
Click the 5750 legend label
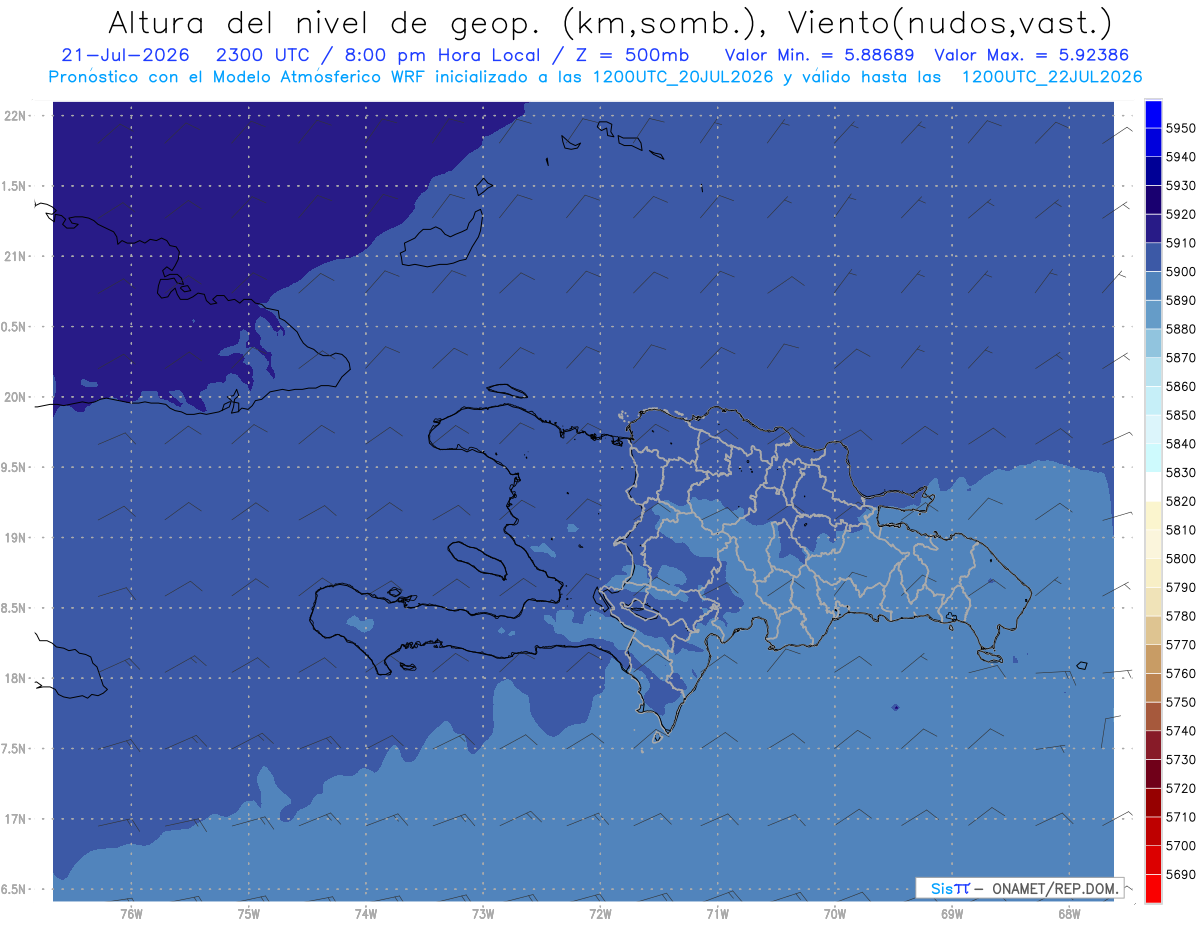[x=1180, y=702]
